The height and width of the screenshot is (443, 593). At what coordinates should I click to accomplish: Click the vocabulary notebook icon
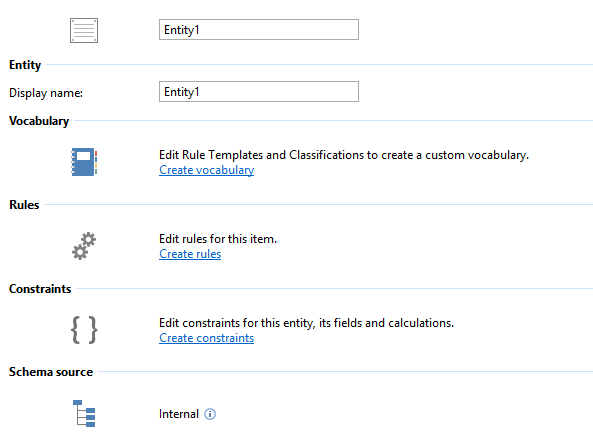coord(84,162)
